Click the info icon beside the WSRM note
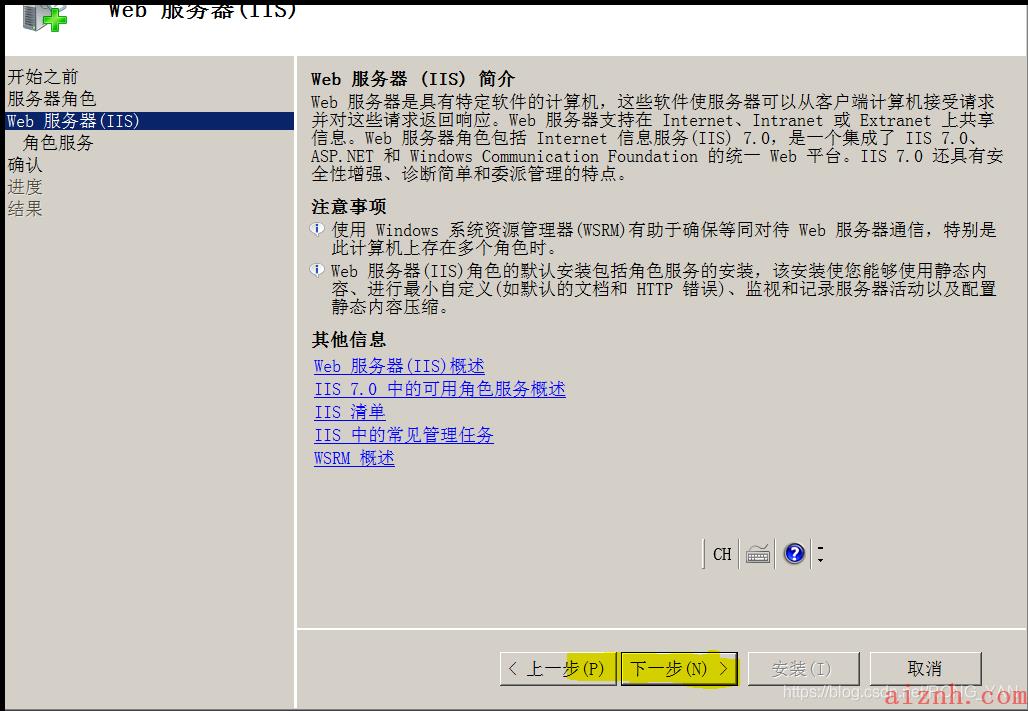This screenshot has height=711, width=1028. pos(317,229)
